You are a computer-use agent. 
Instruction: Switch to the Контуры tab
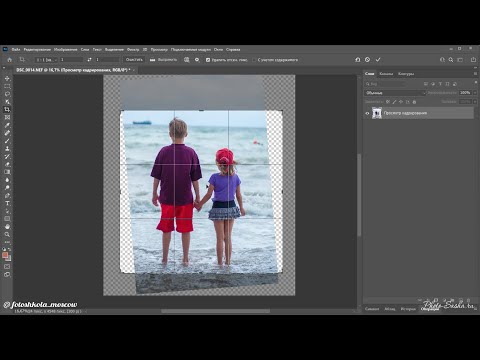(406, 74)
